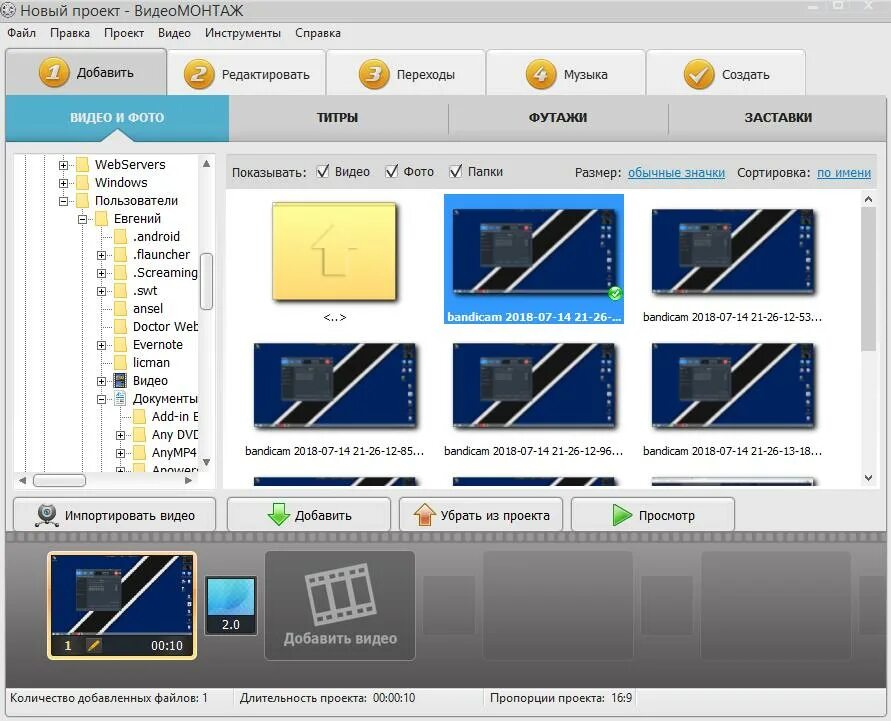Click the Evernote folder icon
Viewport: 891px width, 721px height.
click(x=120, y=344)
